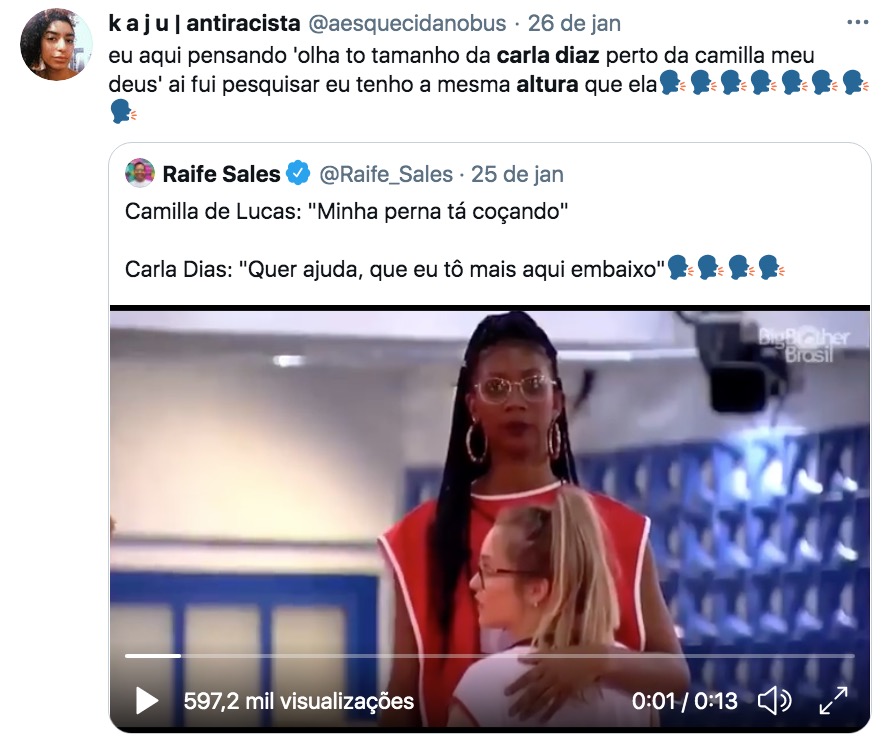The image size is (891, 739).
Task: Open the @Raife_Sales handle
Action: 386,174
